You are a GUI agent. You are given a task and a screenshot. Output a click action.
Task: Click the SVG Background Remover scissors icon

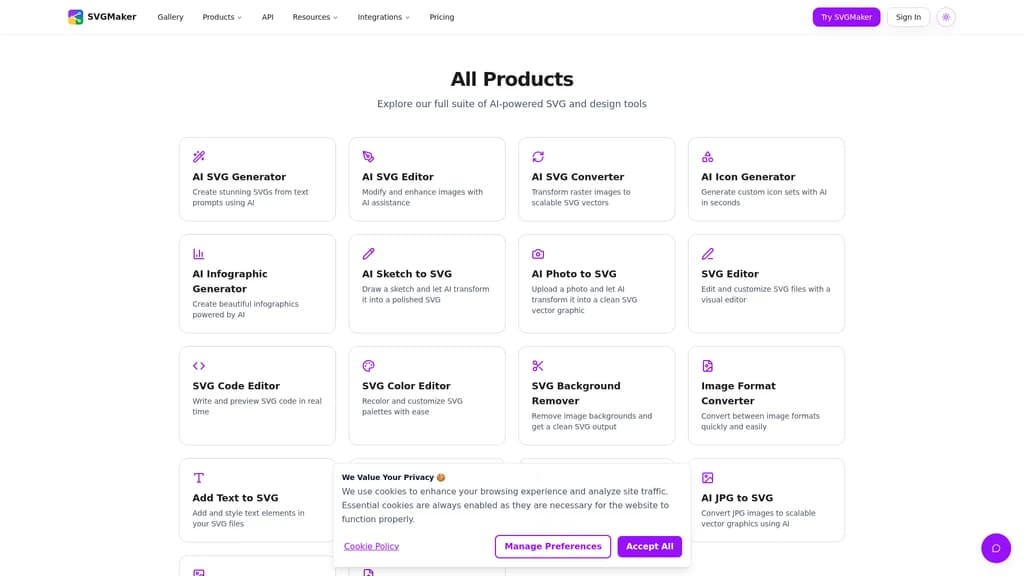pyautogui.click(x=537, y=366)
